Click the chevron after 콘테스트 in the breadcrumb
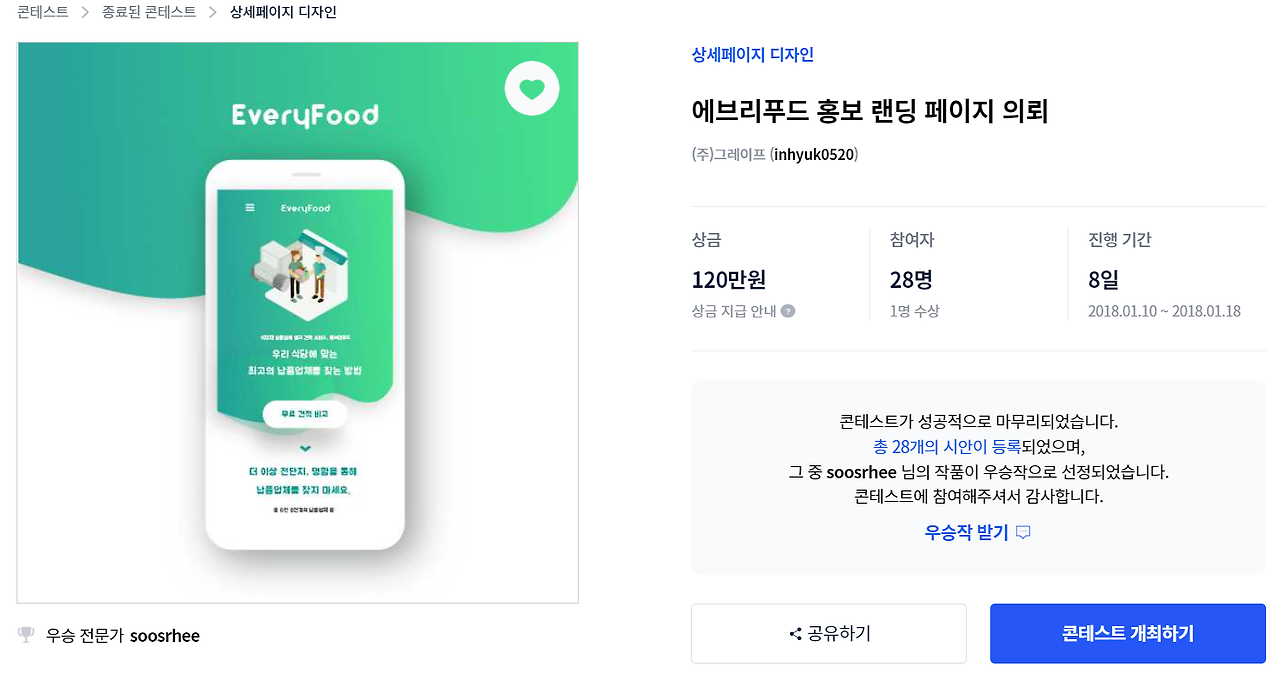The height and width of the screenshot is (681, 1280). pos(86,13)
